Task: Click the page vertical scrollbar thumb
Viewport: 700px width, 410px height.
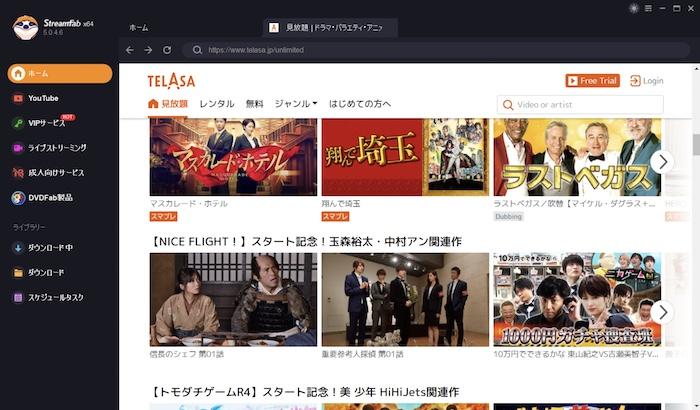Action: click(x=696, y=144)
